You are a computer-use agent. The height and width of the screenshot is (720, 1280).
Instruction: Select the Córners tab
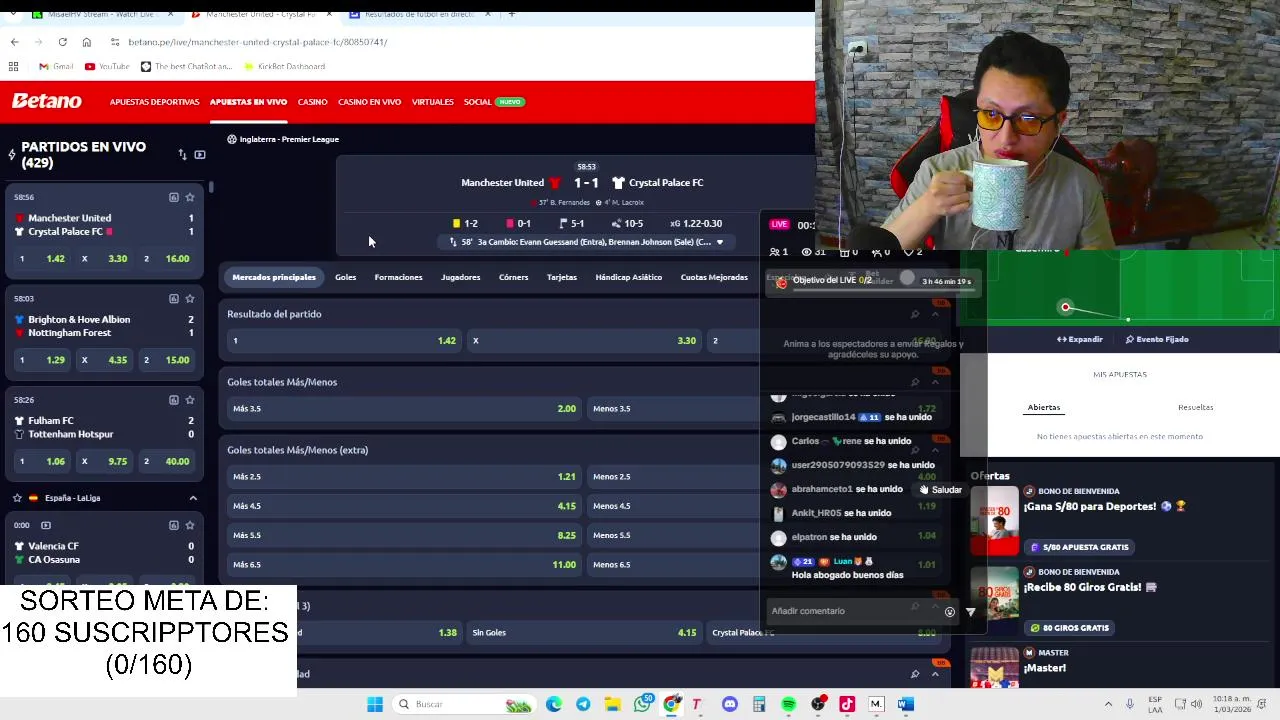[x=513, y=277]
